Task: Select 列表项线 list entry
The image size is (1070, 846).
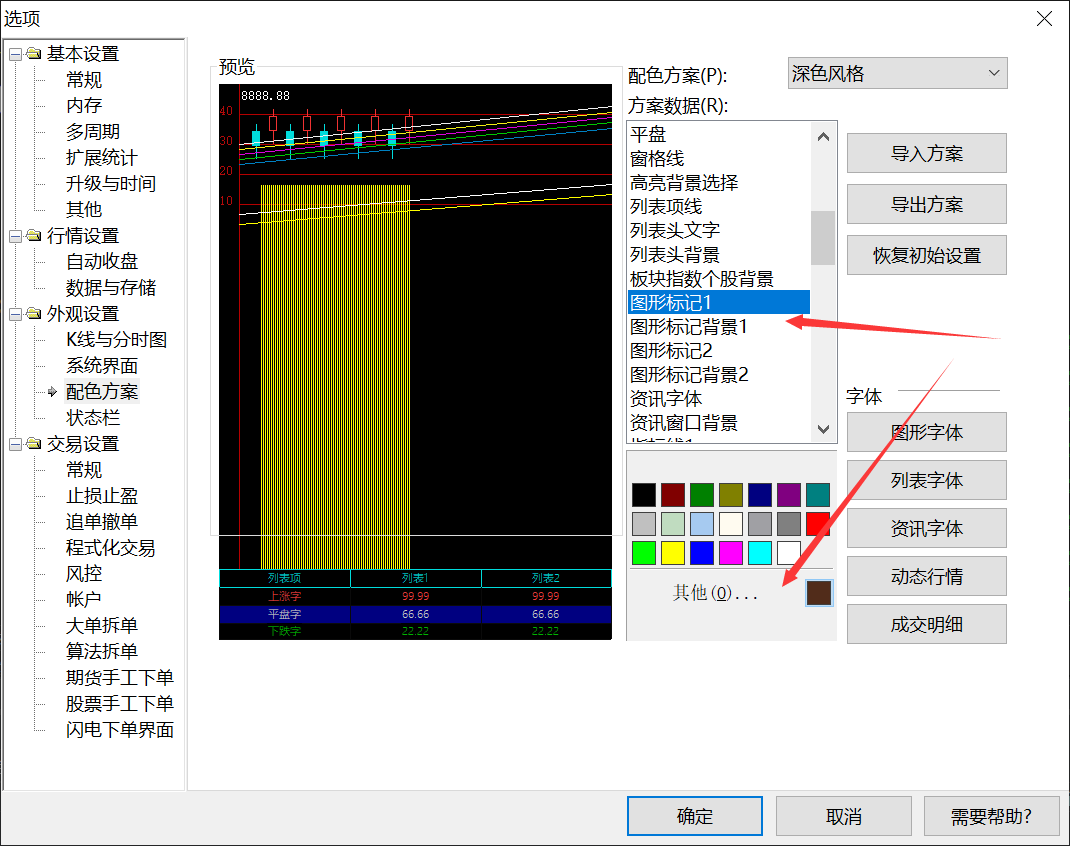Action: tap(719, 206)
